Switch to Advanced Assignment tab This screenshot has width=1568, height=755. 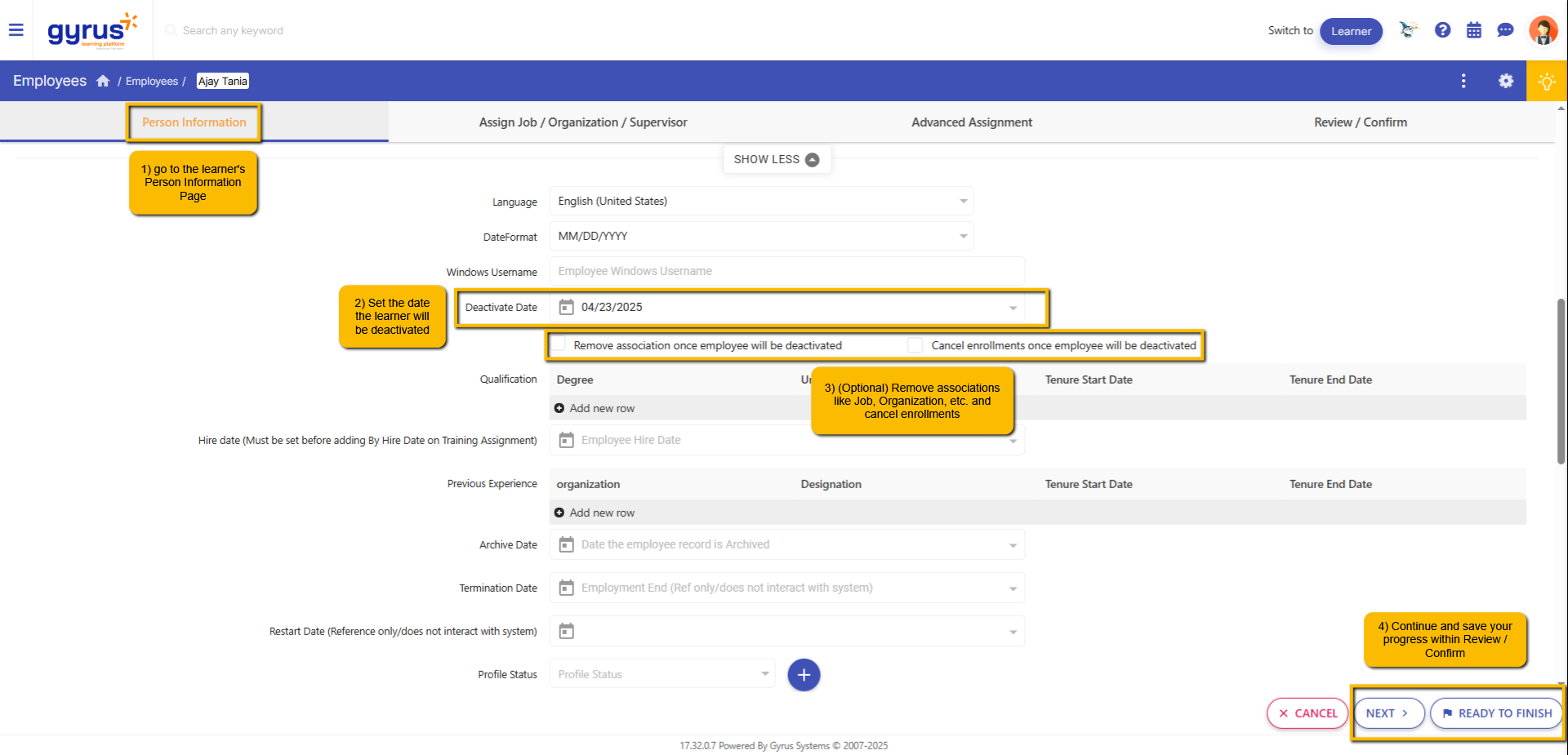[971, 122]
